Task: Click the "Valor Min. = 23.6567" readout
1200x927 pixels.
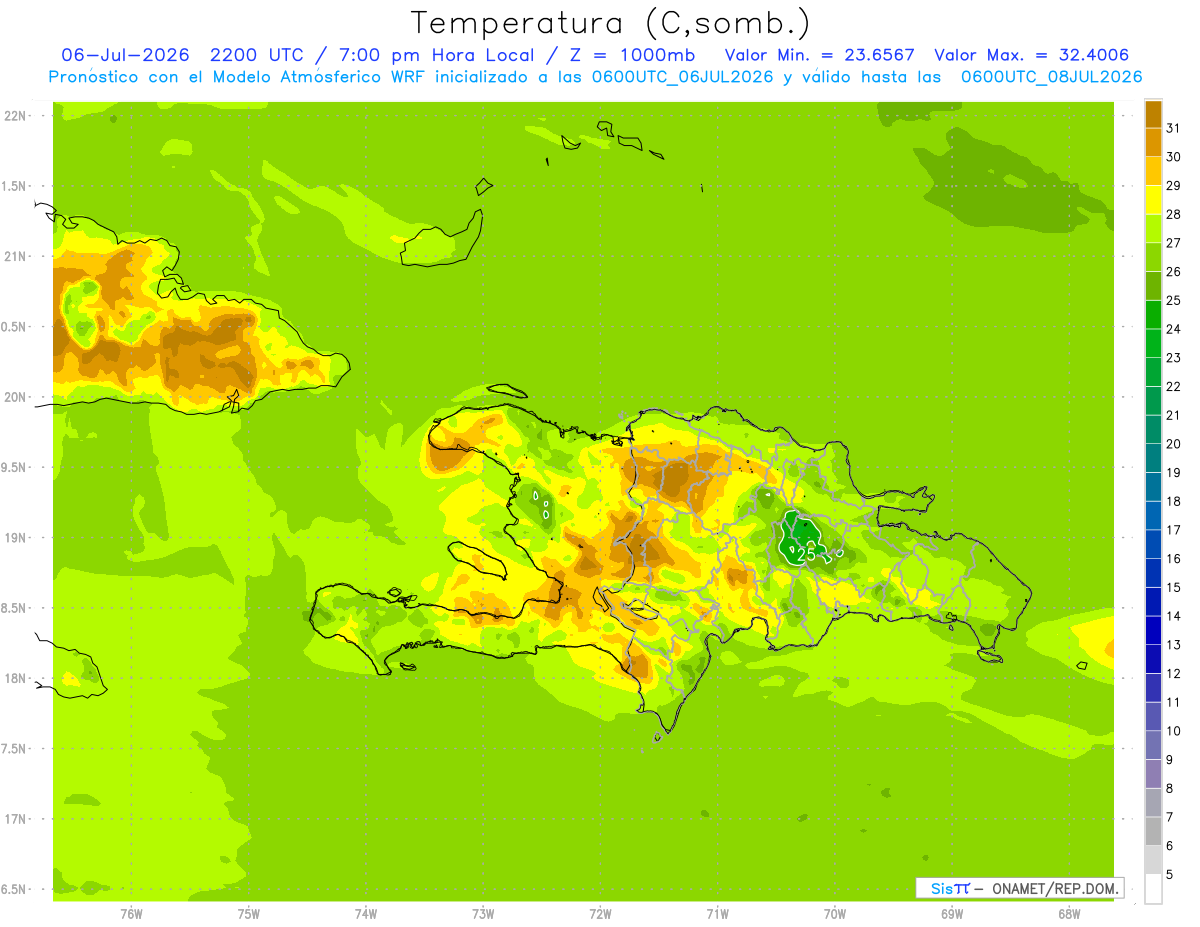Action: pyautogui.click(x=819, y=55)
